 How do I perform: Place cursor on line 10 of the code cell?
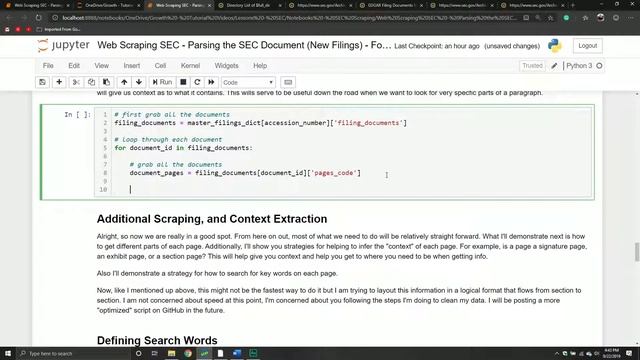[351, 189]
